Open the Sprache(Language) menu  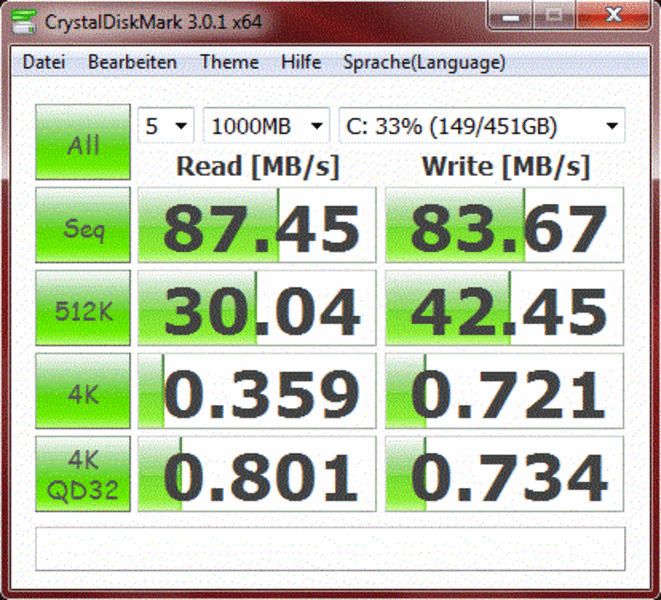pyautogui.click(x=424, y=62)
